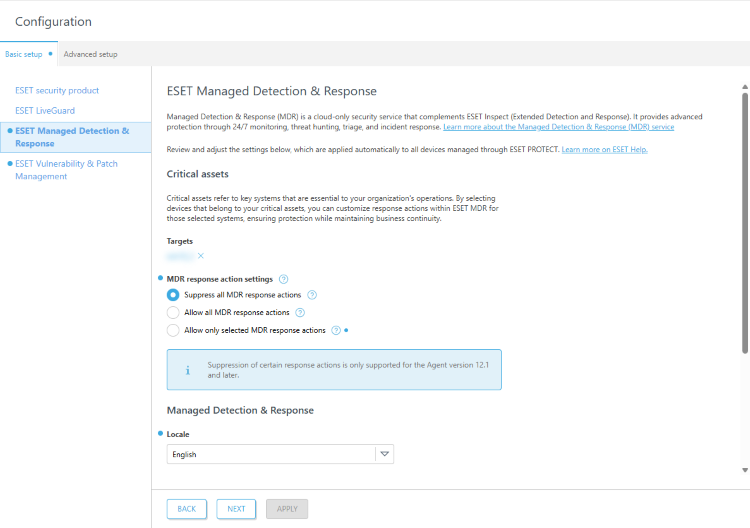Switch to the Advanced setup tab
The width and height of the screenshot is (750, 528).
(x=90, y=54)
